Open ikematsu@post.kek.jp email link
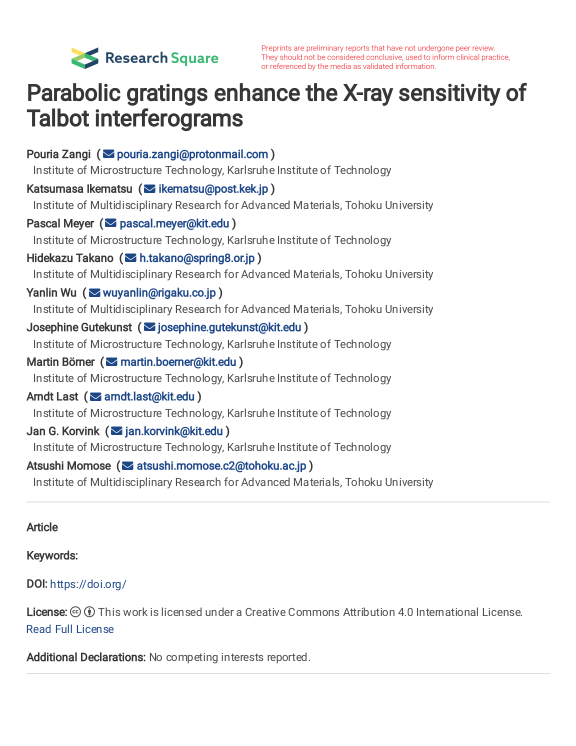The image size is (576, 746). click(x=214, y=189)
